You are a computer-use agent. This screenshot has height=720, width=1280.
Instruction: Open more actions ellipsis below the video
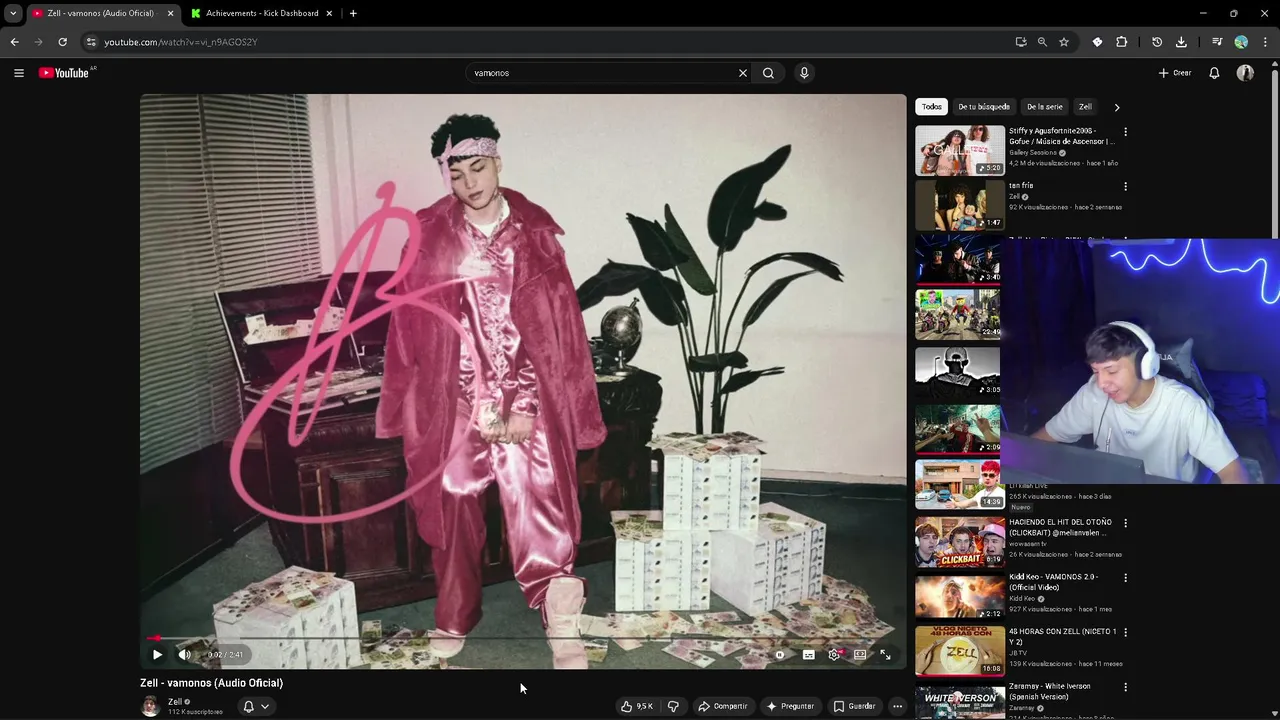click(897, 706)
